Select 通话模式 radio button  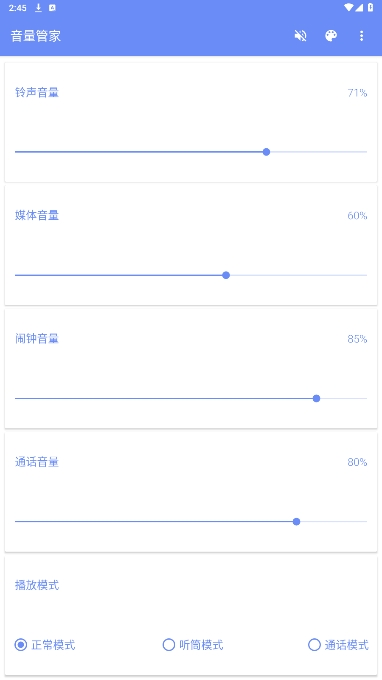point(338,645)
